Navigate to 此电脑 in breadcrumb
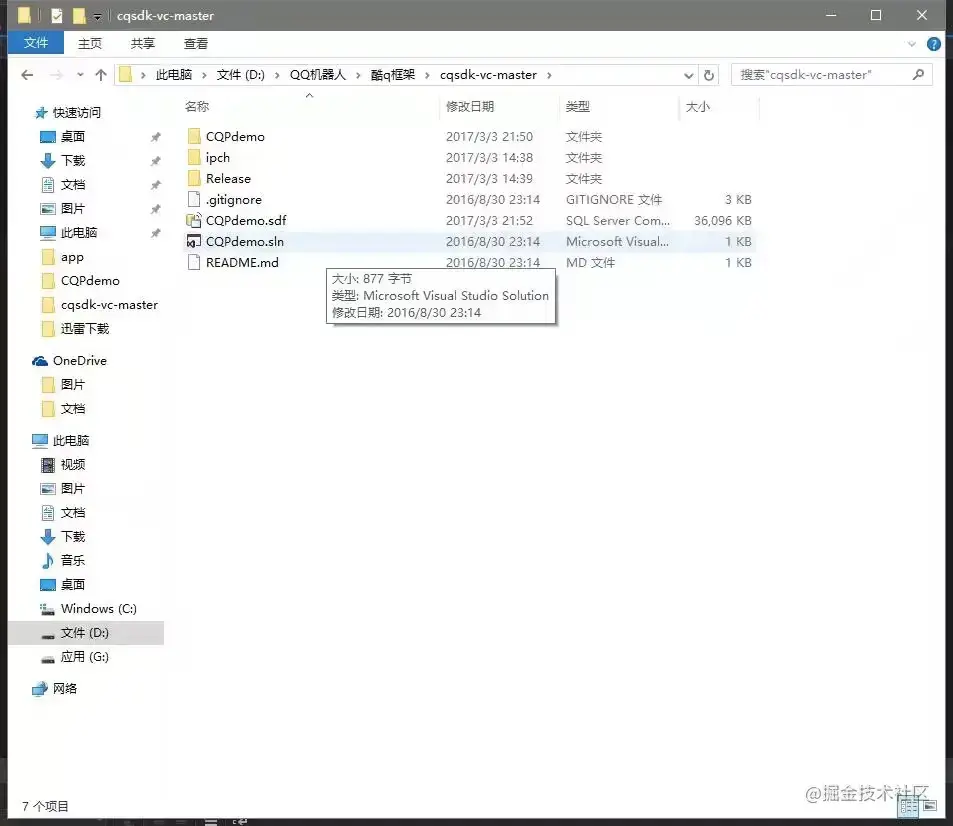 click(x=174, y=75)
